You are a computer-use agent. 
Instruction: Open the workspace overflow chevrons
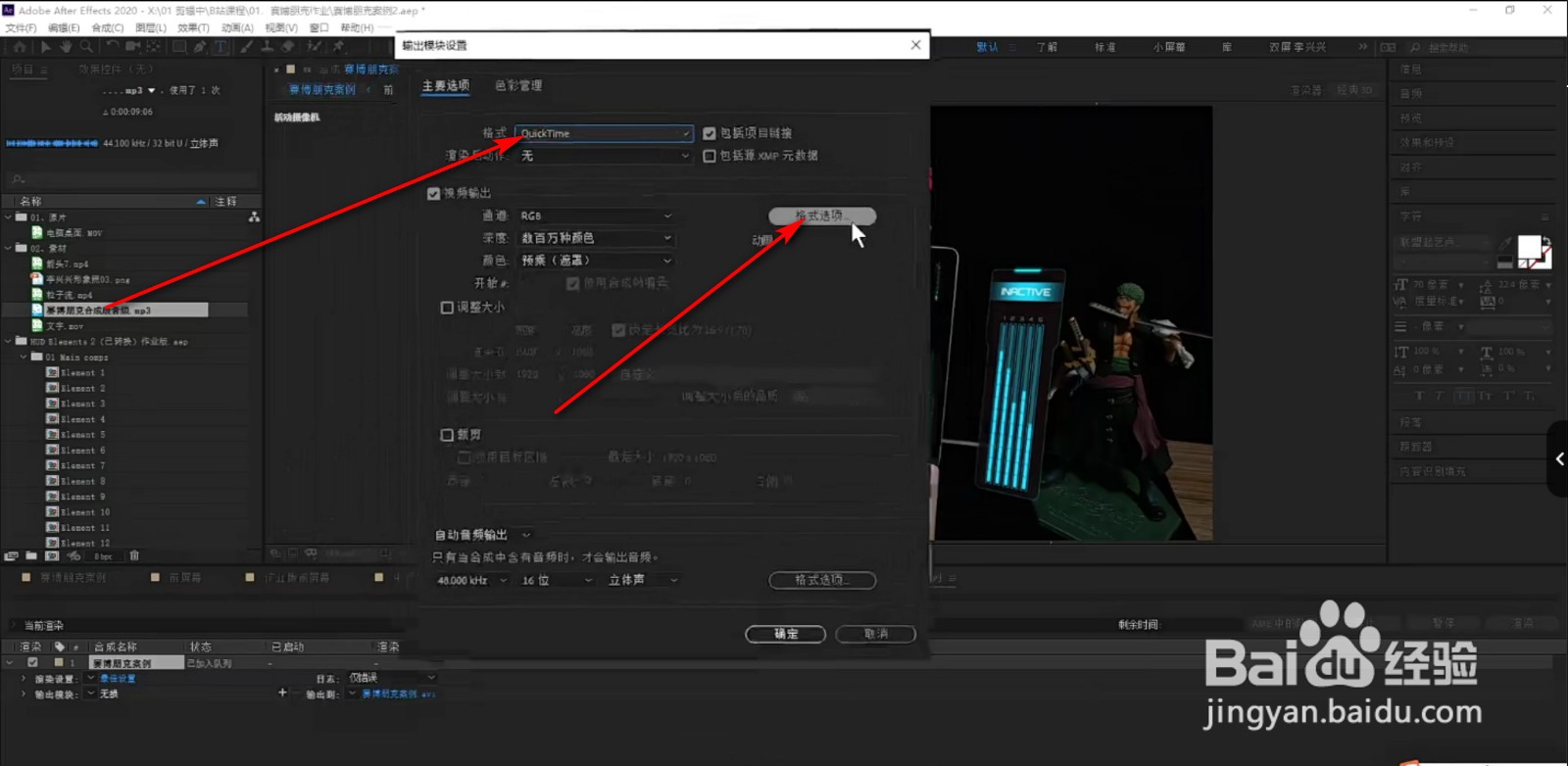click(x=1362, y=46)
